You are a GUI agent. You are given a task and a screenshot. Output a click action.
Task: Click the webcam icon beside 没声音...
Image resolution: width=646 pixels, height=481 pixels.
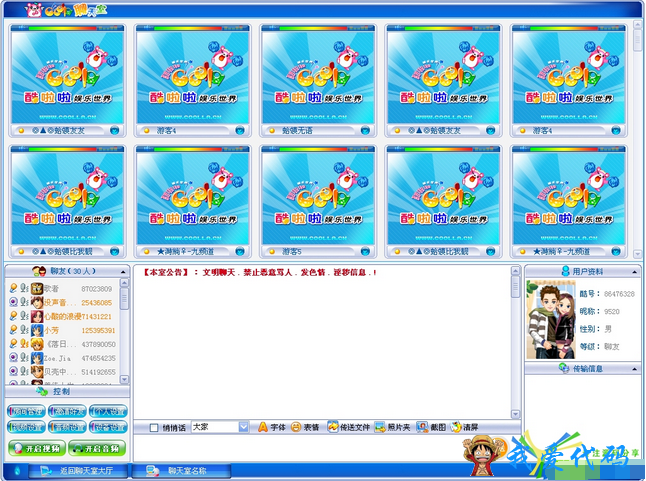click(x=13, y=302)
